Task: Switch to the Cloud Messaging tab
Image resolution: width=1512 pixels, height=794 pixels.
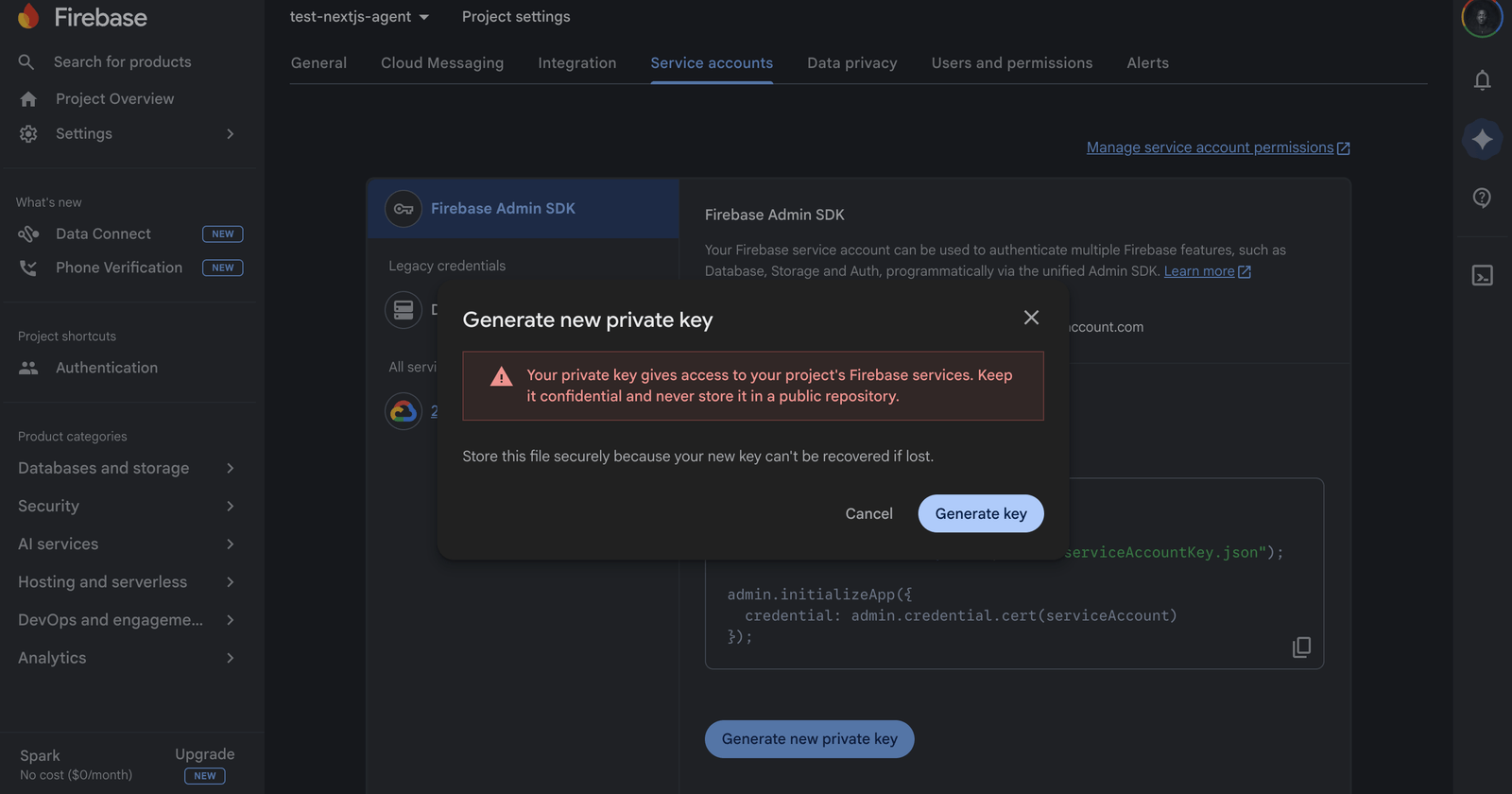Action: click(x=442, y=62)
